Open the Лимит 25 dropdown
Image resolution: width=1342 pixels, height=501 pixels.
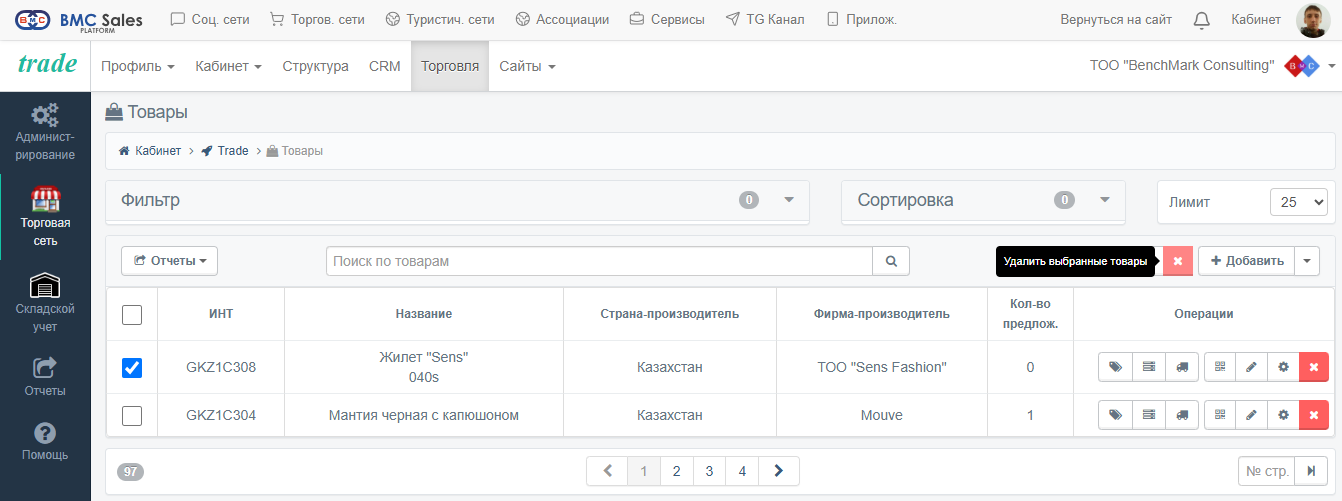pos(1298,201)
